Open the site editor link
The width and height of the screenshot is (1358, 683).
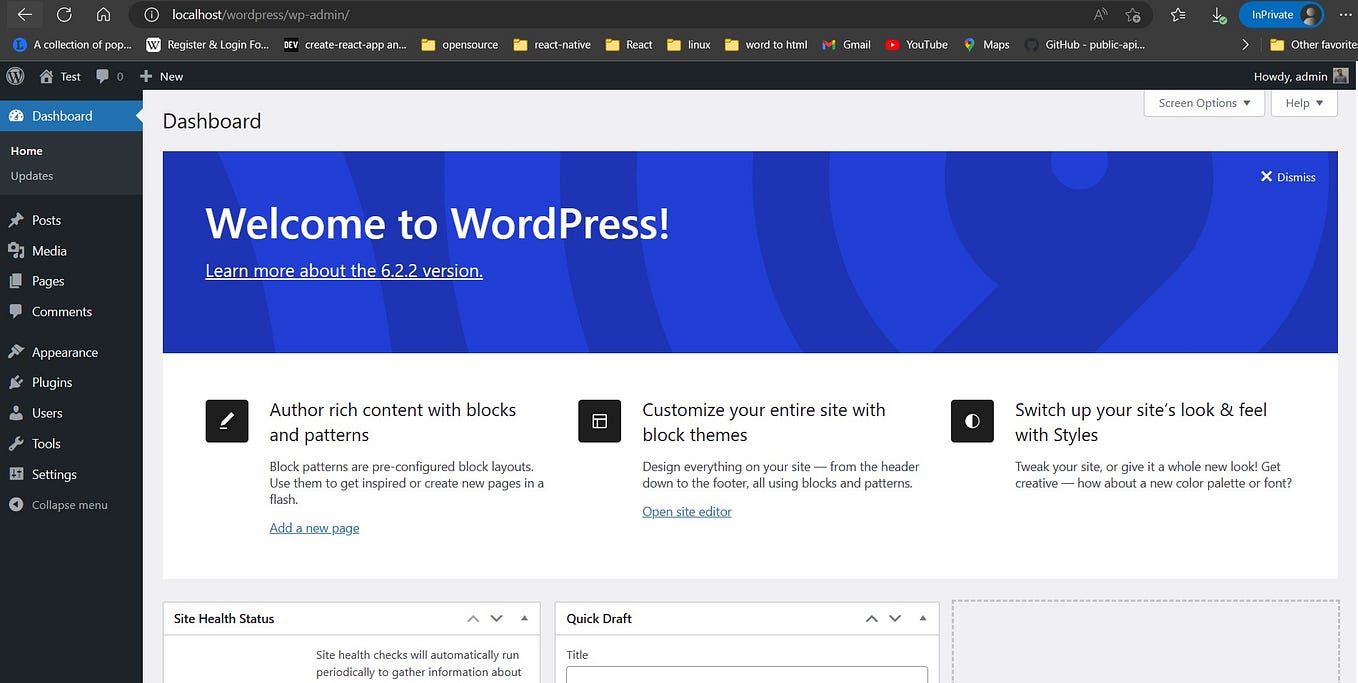686,511
